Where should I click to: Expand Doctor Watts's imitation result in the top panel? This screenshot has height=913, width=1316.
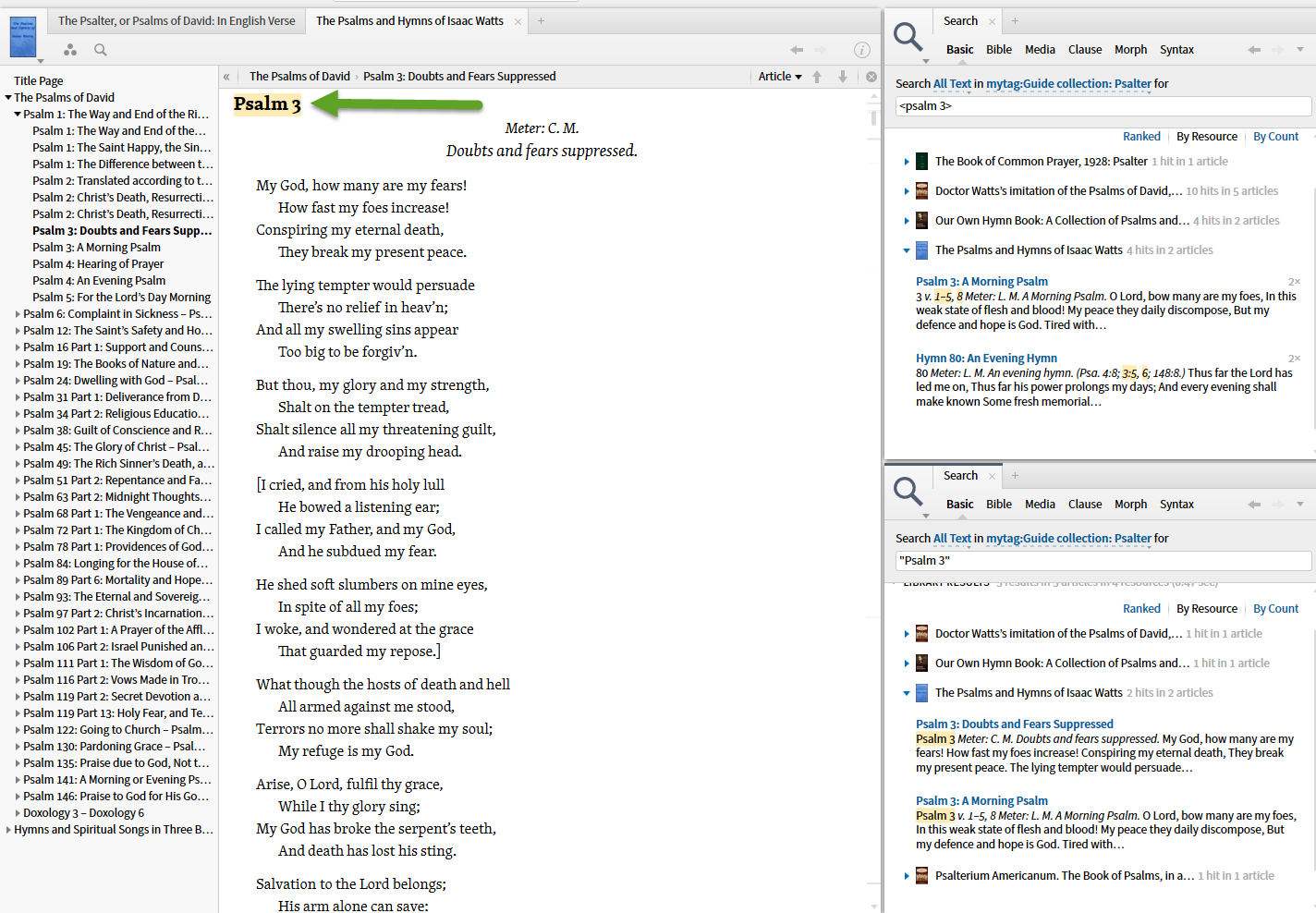907,191
